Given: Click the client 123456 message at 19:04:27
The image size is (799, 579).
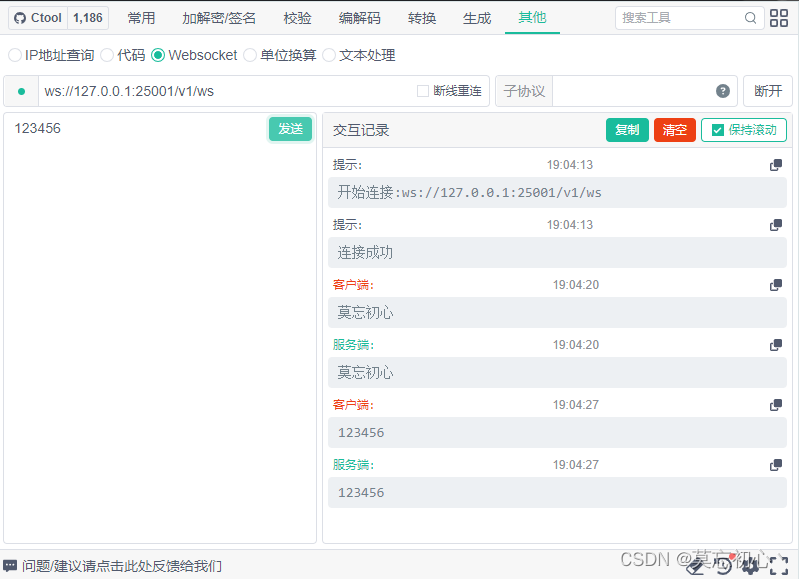Looking at the screenshot, I should (x=361, y=433).
